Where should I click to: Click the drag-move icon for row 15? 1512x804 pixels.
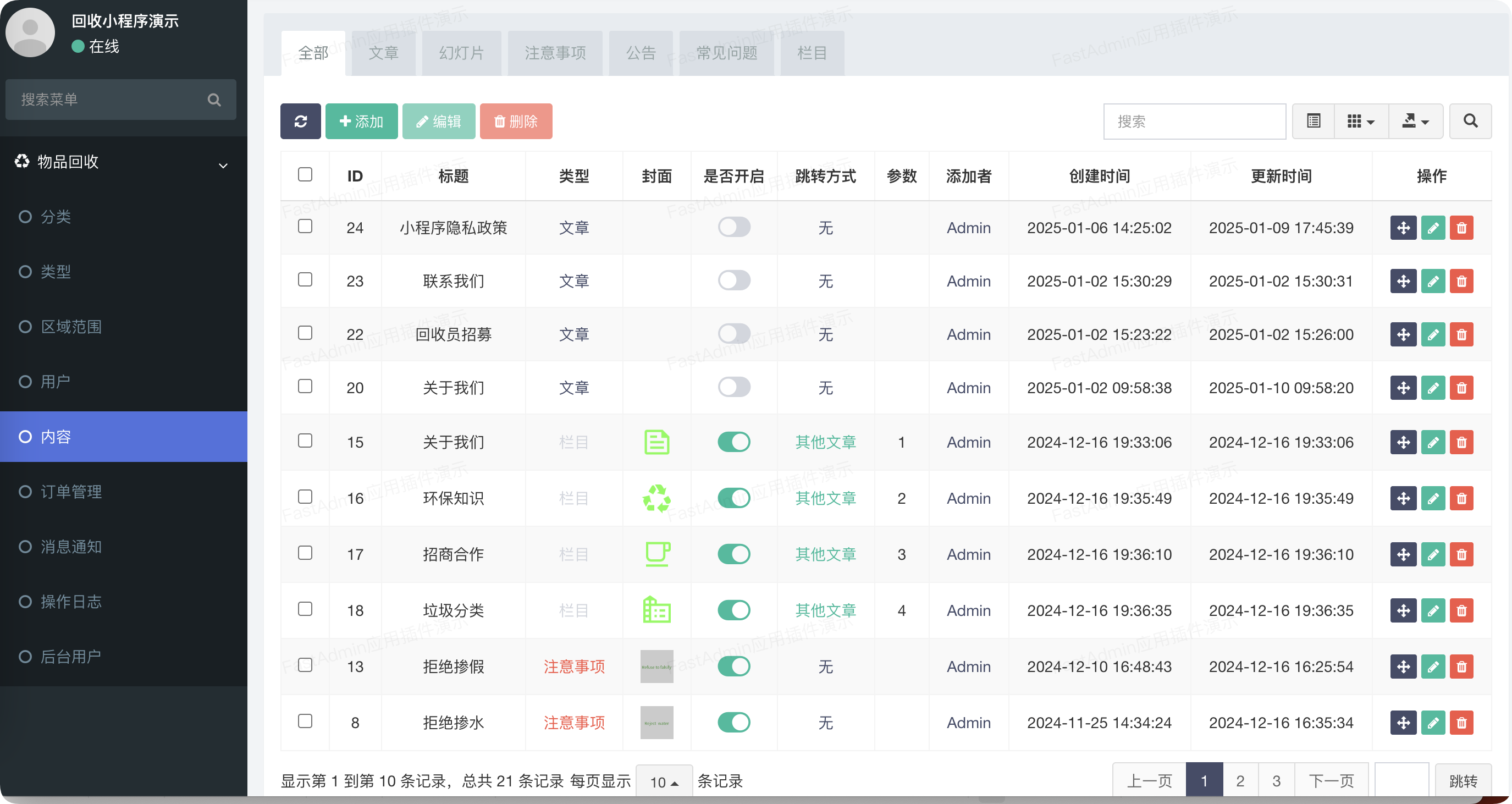[x=1404, y=442]
